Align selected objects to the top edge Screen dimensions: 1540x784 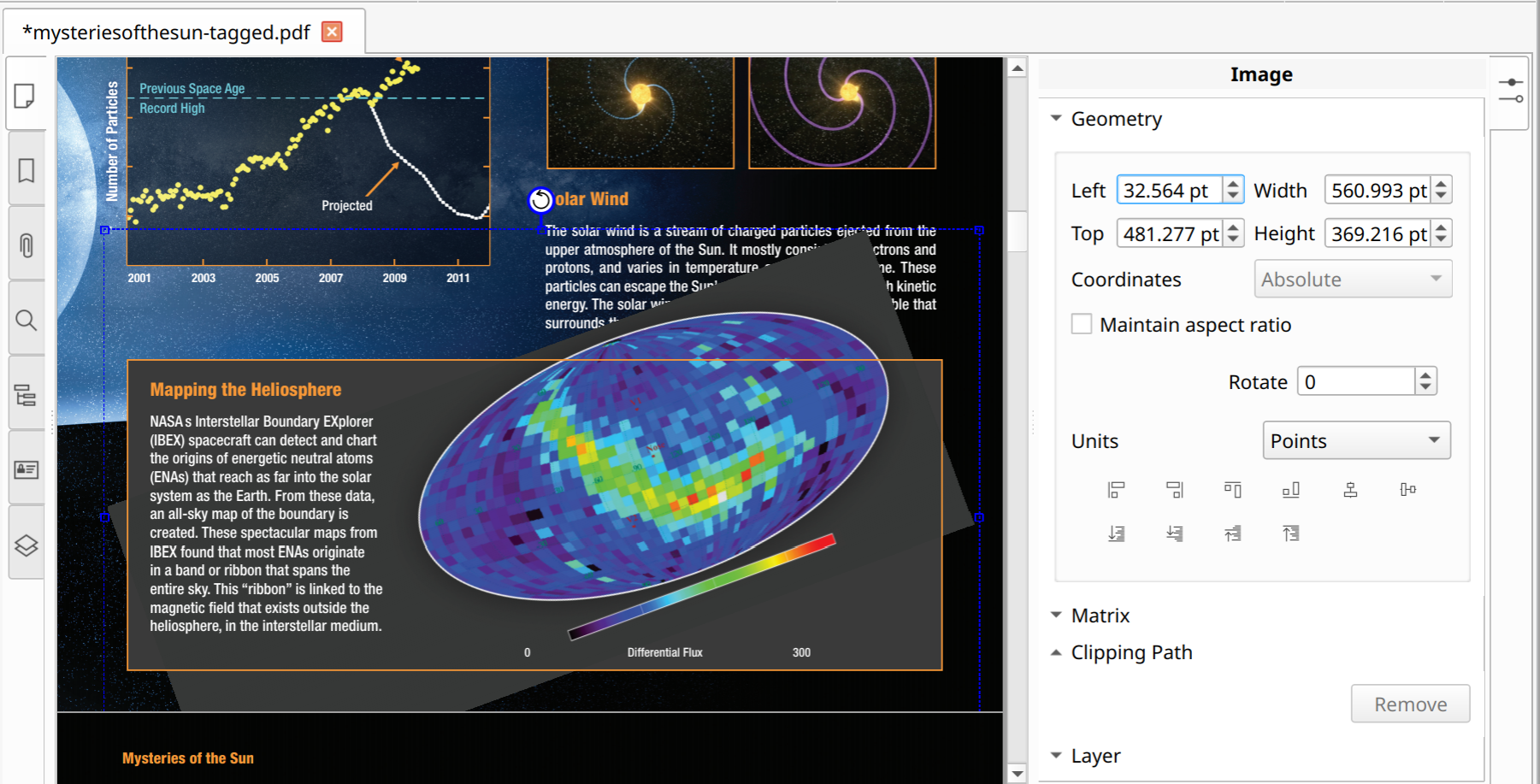1233,490
